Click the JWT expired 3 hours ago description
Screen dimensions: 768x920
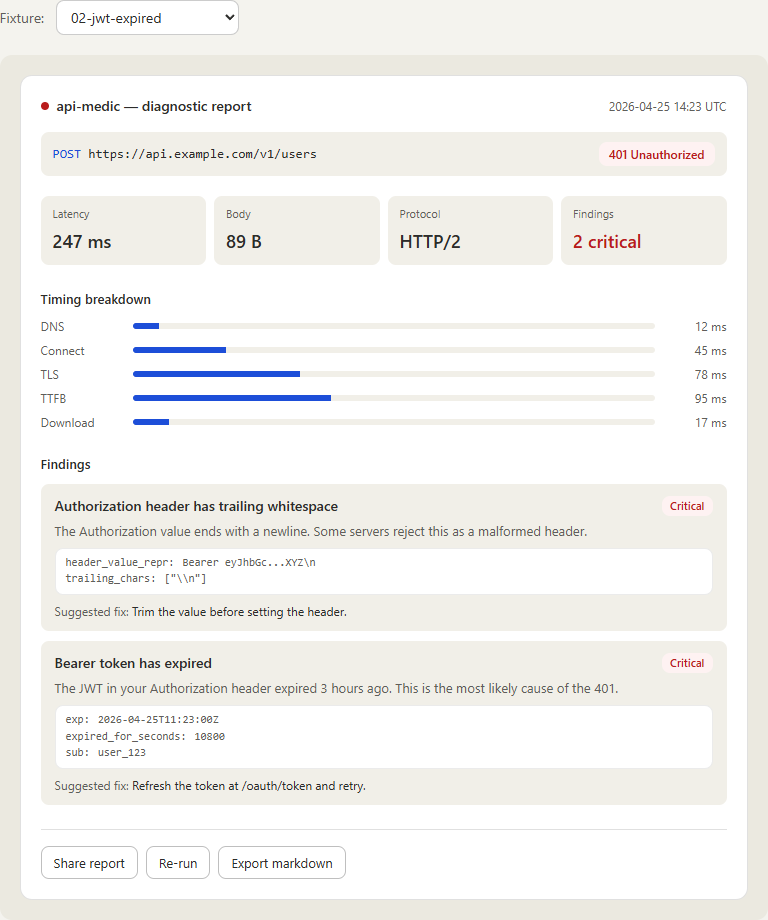pyautogui.click(x=336, y=688)
